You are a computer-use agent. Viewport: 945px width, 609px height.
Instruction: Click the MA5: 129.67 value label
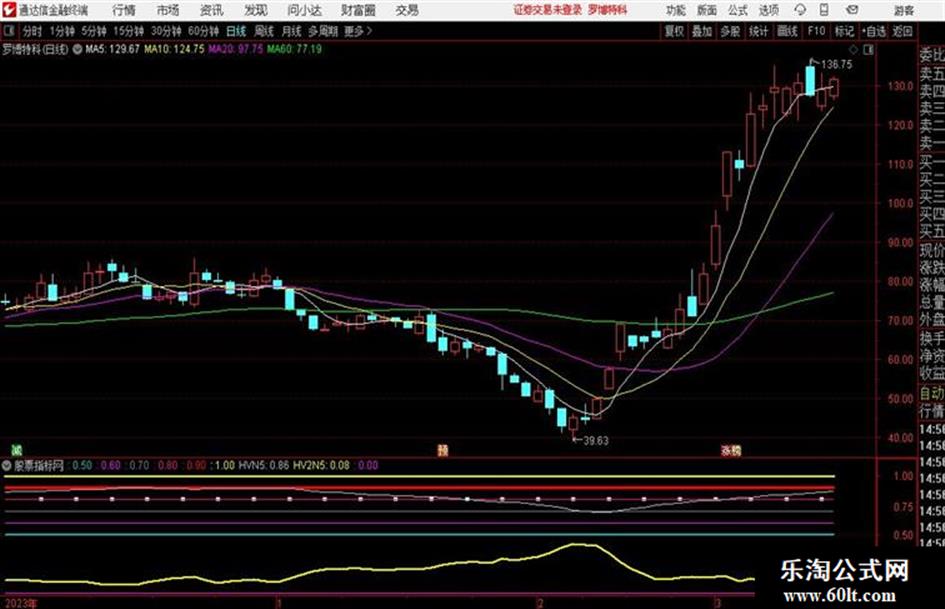112,49
